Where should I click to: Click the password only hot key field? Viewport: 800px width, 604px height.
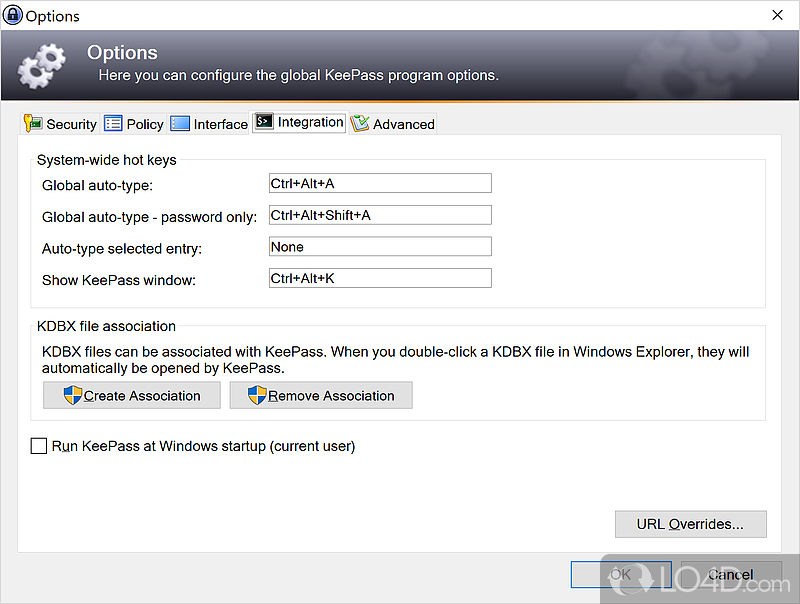pos(380,215)
